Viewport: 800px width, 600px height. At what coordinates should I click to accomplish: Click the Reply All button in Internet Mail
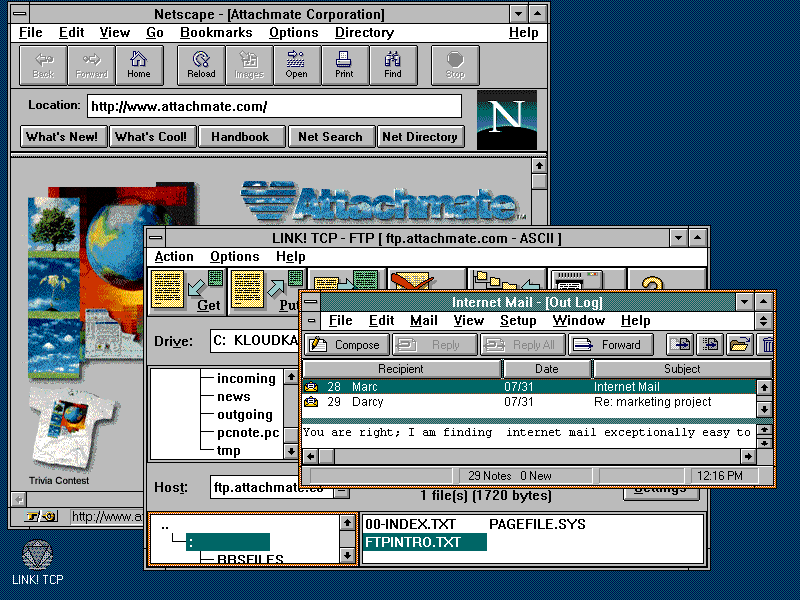click(x=523, y=345)
